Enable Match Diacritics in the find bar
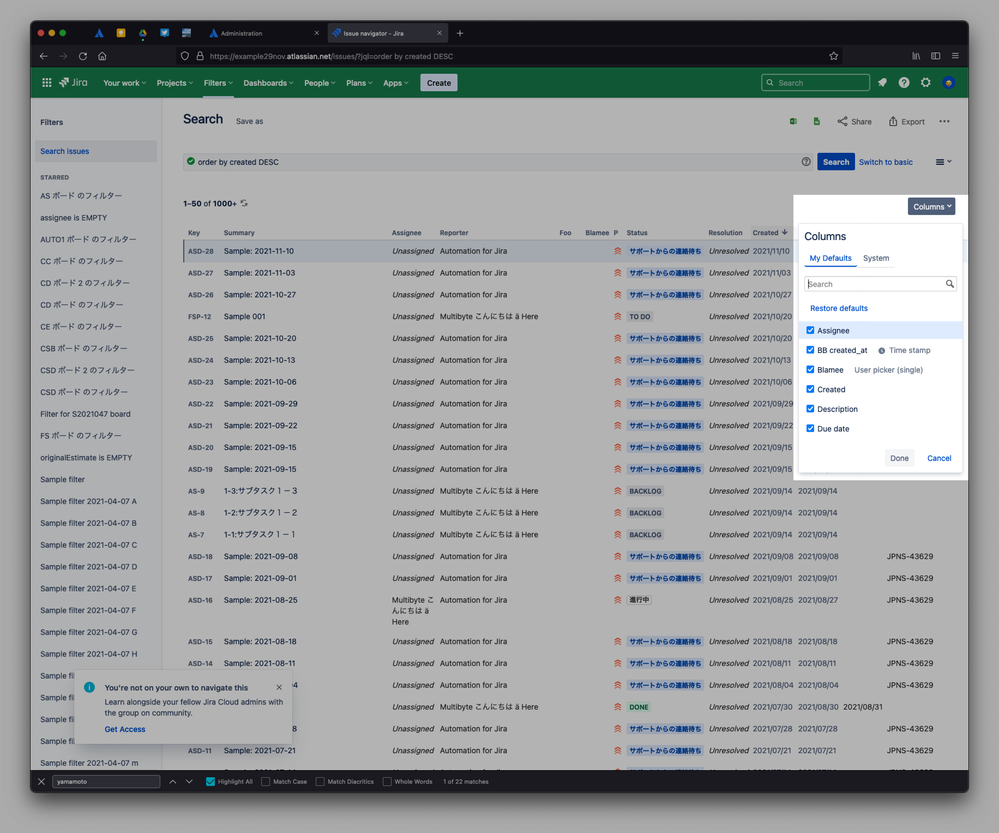The height and width of the screenshot is (833, 999). (x=320, y=781)
